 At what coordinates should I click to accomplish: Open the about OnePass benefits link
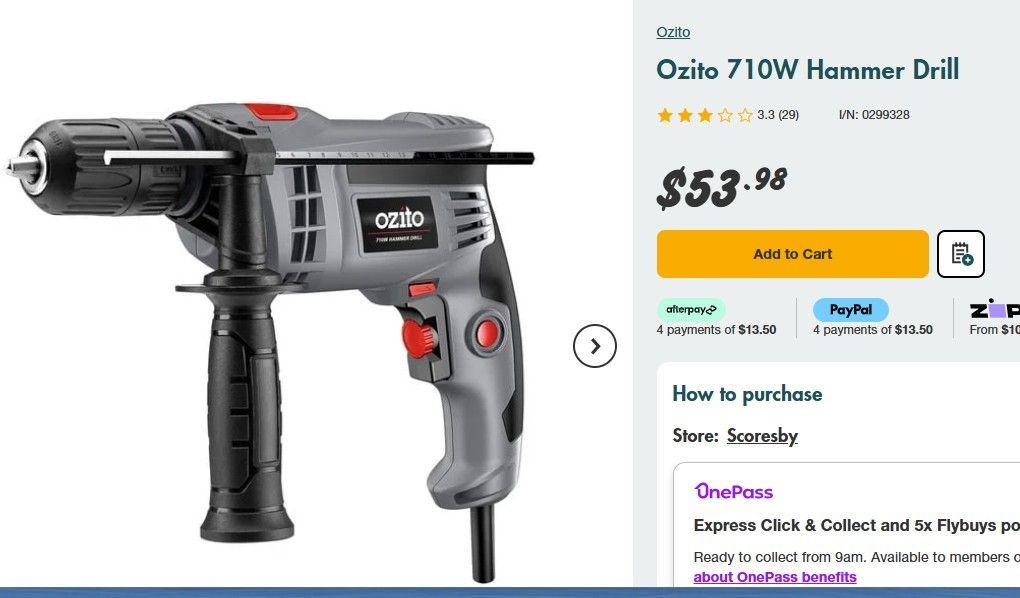point(775,577)
